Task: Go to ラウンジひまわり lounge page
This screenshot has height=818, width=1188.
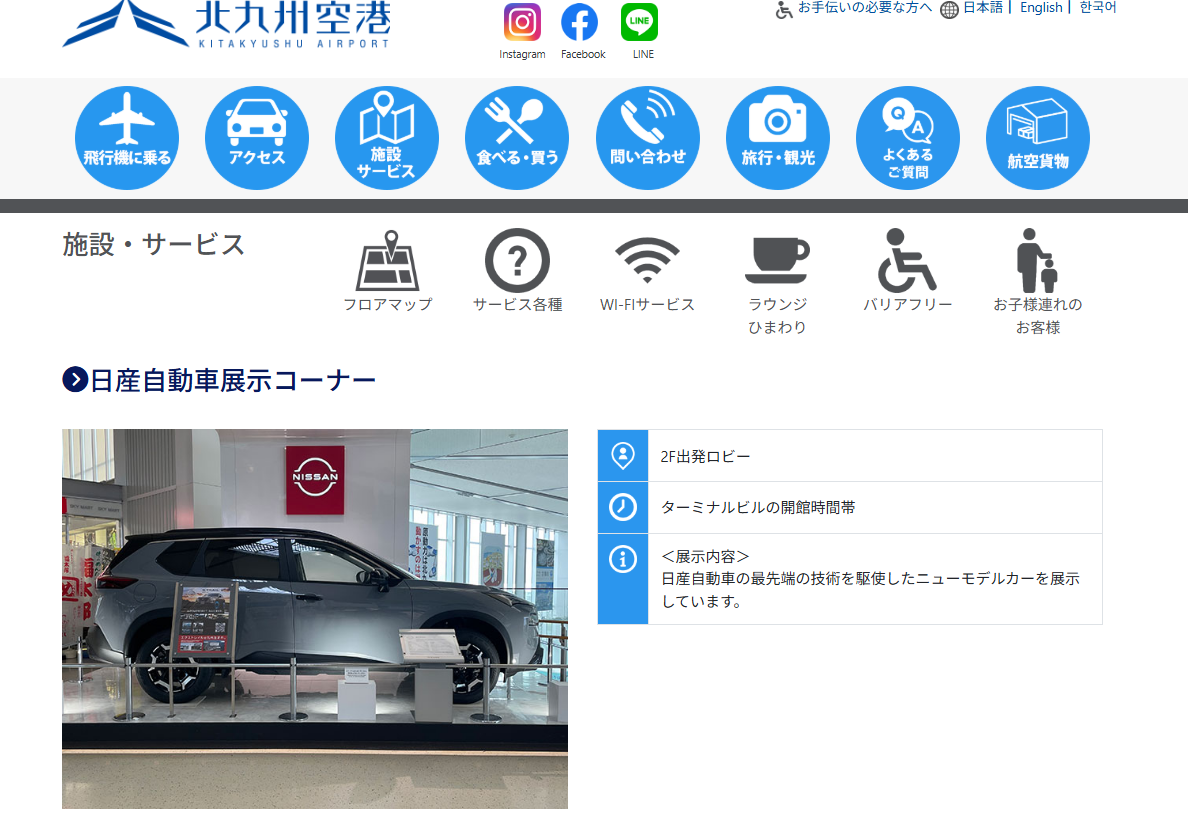Action: (777, 281)
